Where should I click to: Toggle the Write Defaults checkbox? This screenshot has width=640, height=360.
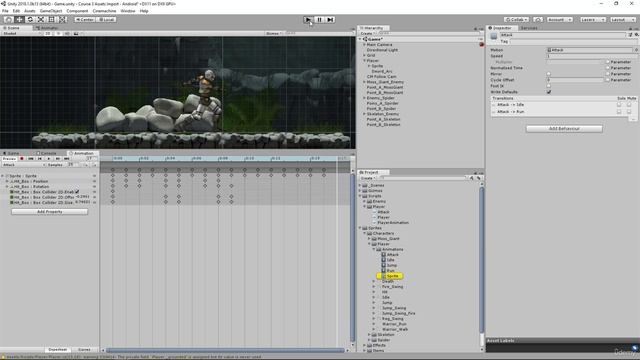[549, 92]
